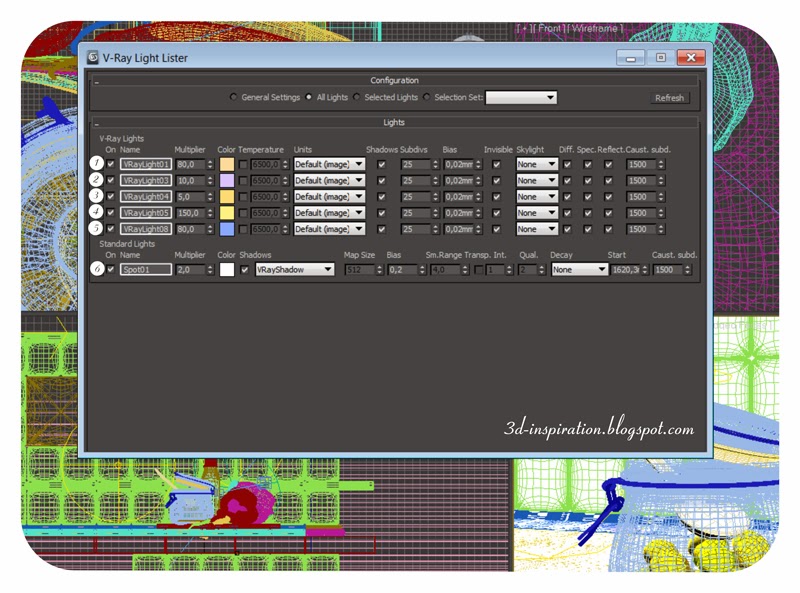Viewport: 800px width, 593px height.
Task: Disable Invisible checkbox for VRayLight04
Action: tap(496, 197)
